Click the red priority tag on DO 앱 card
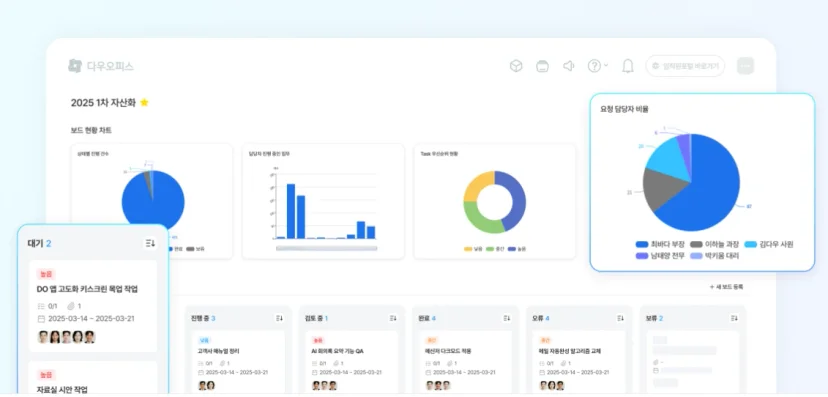Image resolution: width=828 pixels, height=397 pixels. (46, 274)
